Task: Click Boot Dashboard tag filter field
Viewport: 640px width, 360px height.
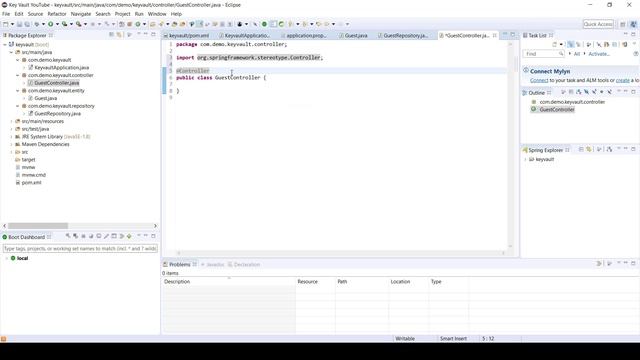Action: (80, 248)
